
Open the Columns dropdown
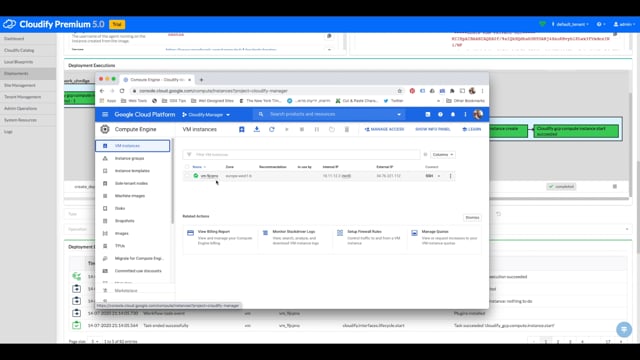(443, 155)
